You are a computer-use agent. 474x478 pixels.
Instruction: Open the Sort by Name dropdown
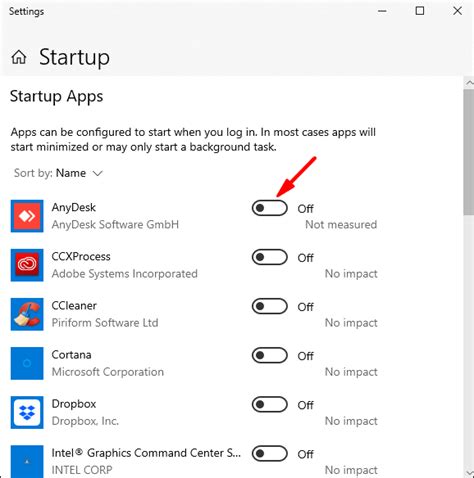click(x=58, y=173)
